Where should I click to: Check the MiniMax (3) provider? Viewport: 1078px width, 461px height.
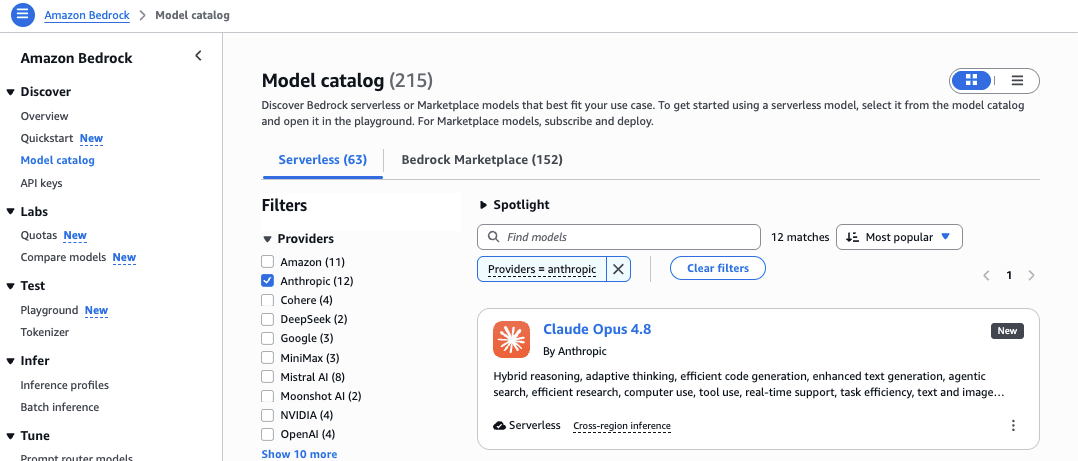[267, 358]
